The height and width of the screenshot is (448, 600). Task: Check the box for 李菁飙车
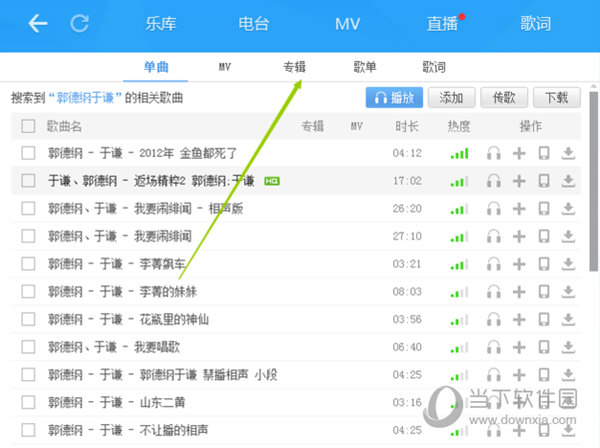click(x=28, y=264)
